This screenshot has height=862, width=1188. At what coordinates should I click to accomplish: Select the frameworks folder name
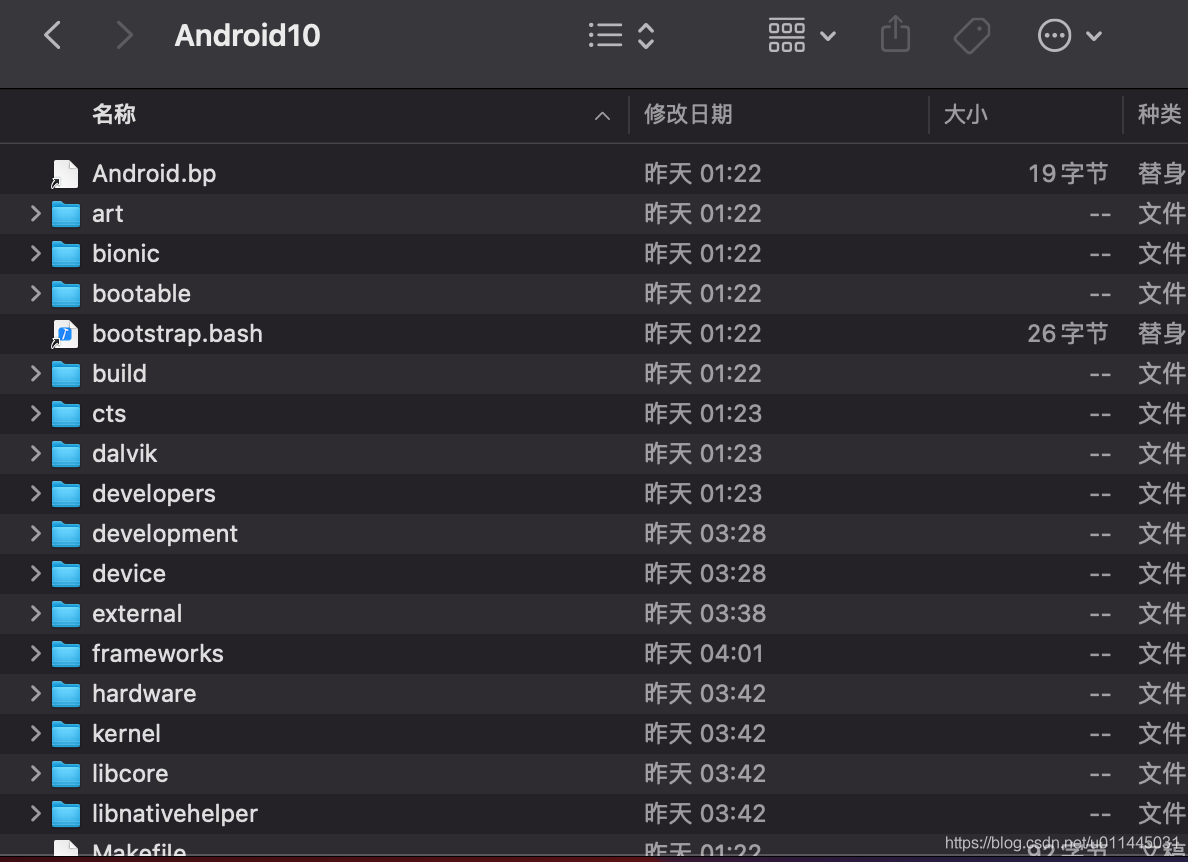[158, 654]
